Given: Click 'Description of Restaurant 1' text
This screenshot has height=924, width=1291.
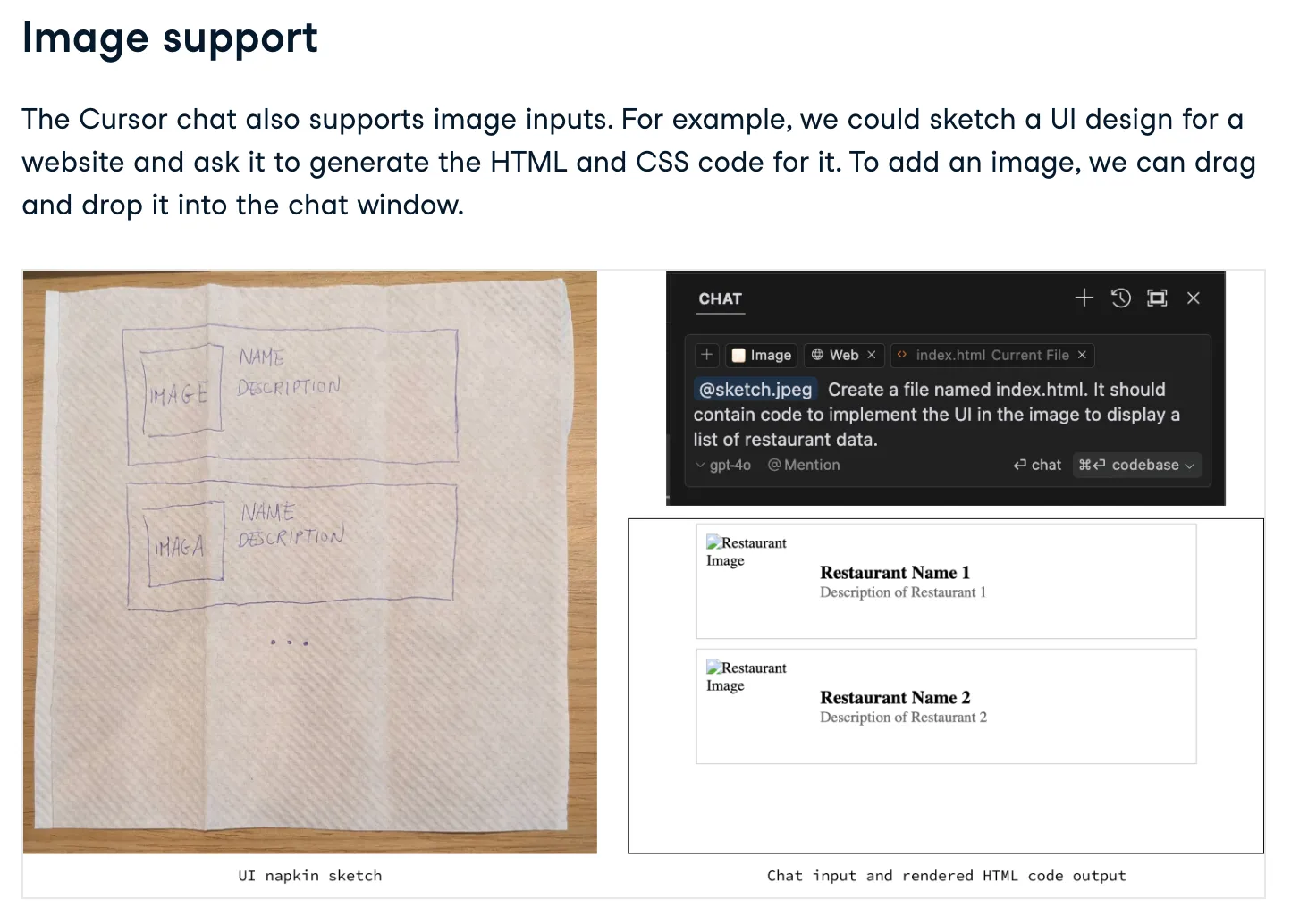Looking at the screenshot, I should 903,592.
